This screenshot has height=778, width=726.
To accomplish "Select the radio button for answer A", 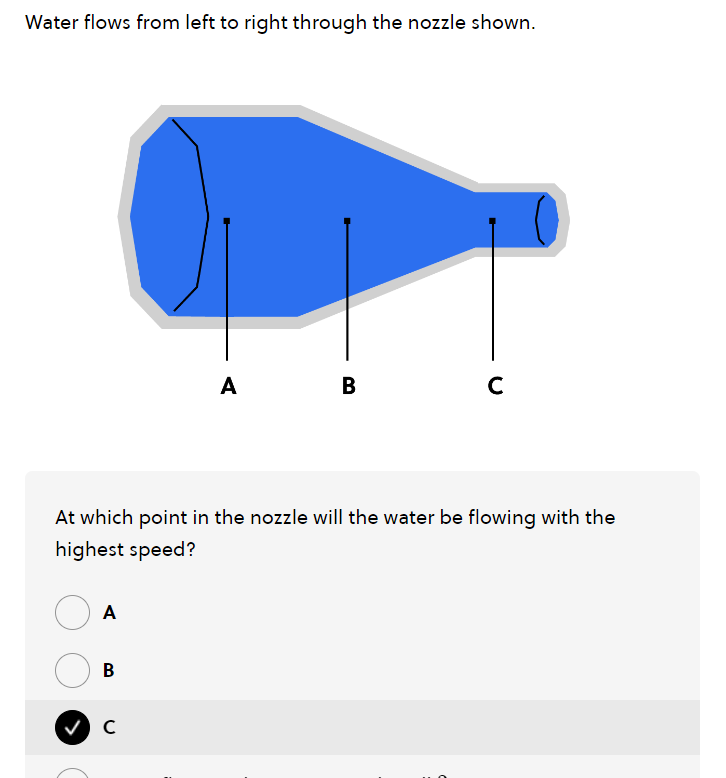I will [x=72, y=612].
